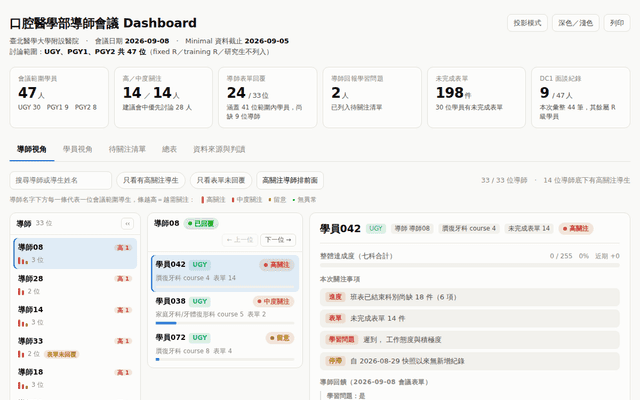Toggle 深色／淺色 theme button
The image size is (640, 400).
[x=575, y=23]
